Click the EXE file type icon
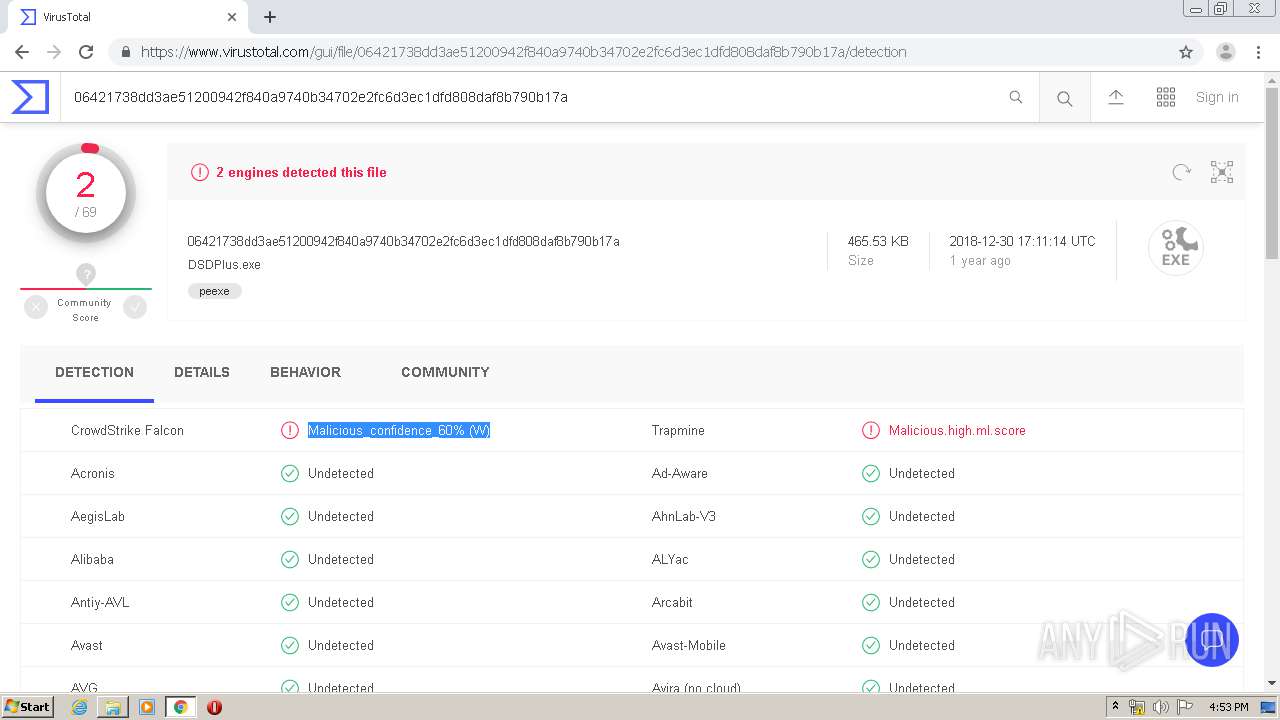 [x=1175, y=248]
